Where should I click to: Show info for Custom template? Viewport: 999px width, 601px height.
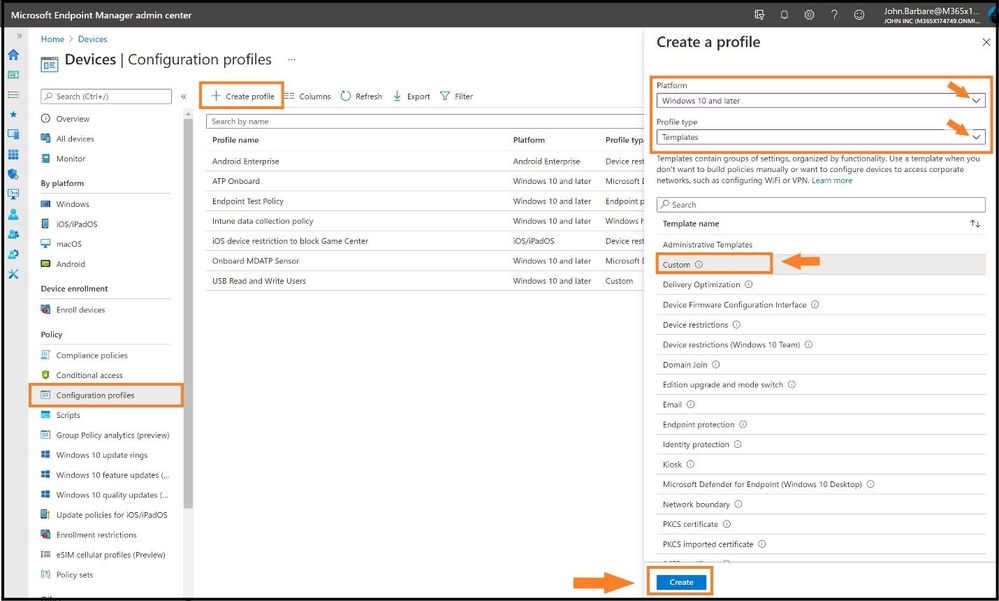[x=698, y=264]
